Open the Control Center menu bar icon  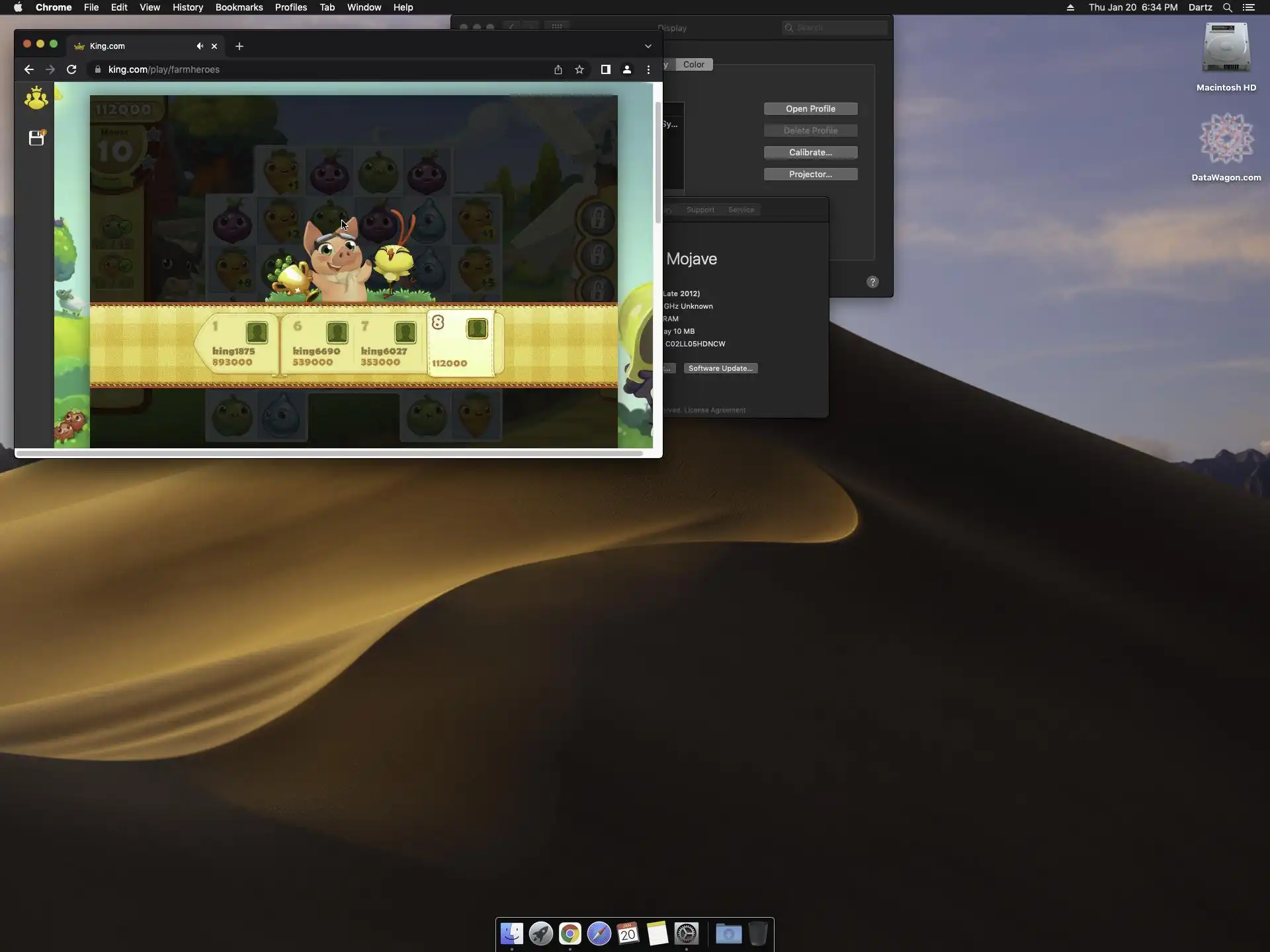[x=1249, y=7]
